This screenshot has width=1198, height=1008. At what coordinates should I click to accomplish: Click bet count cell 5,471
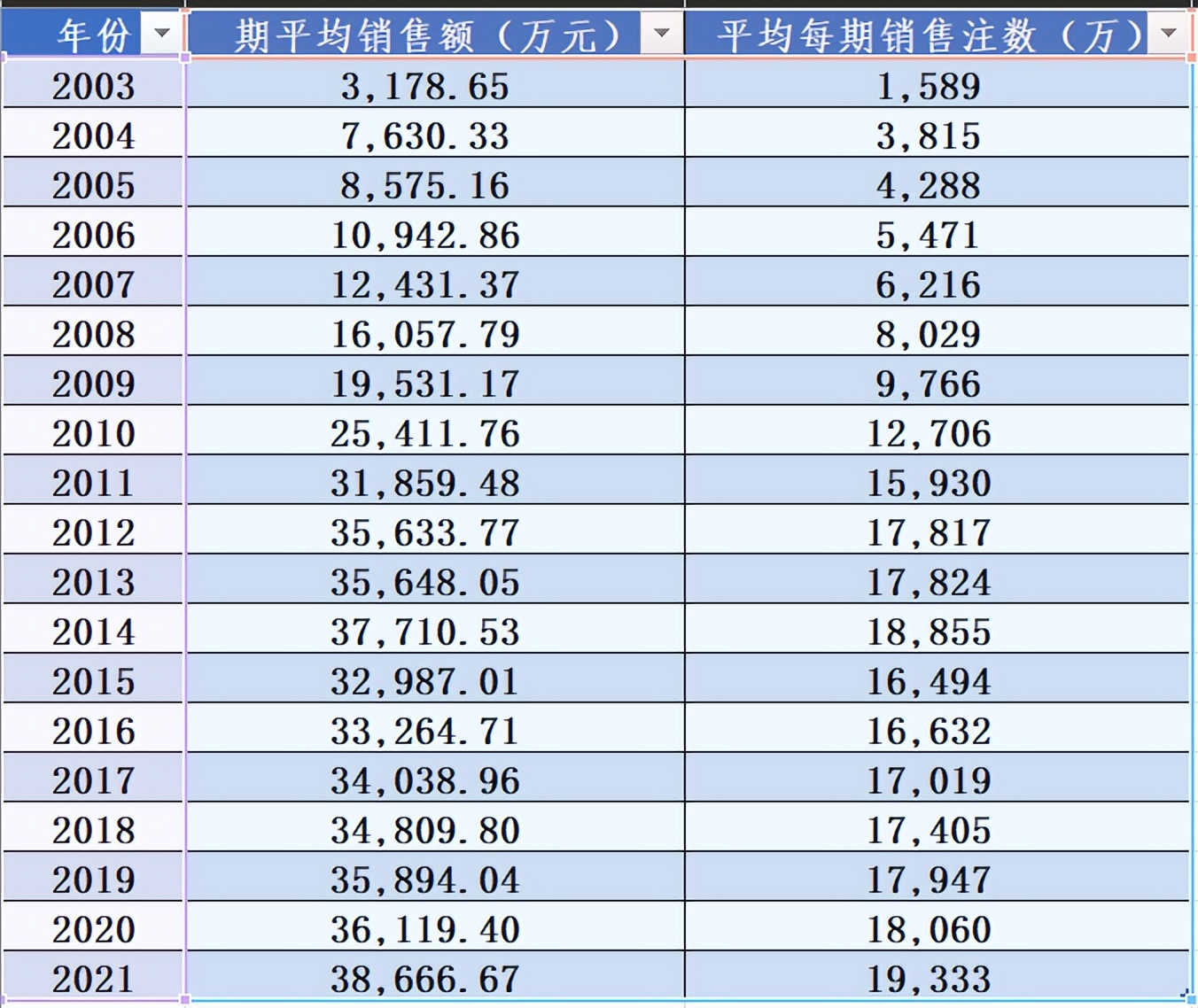(x=937, y=234)
